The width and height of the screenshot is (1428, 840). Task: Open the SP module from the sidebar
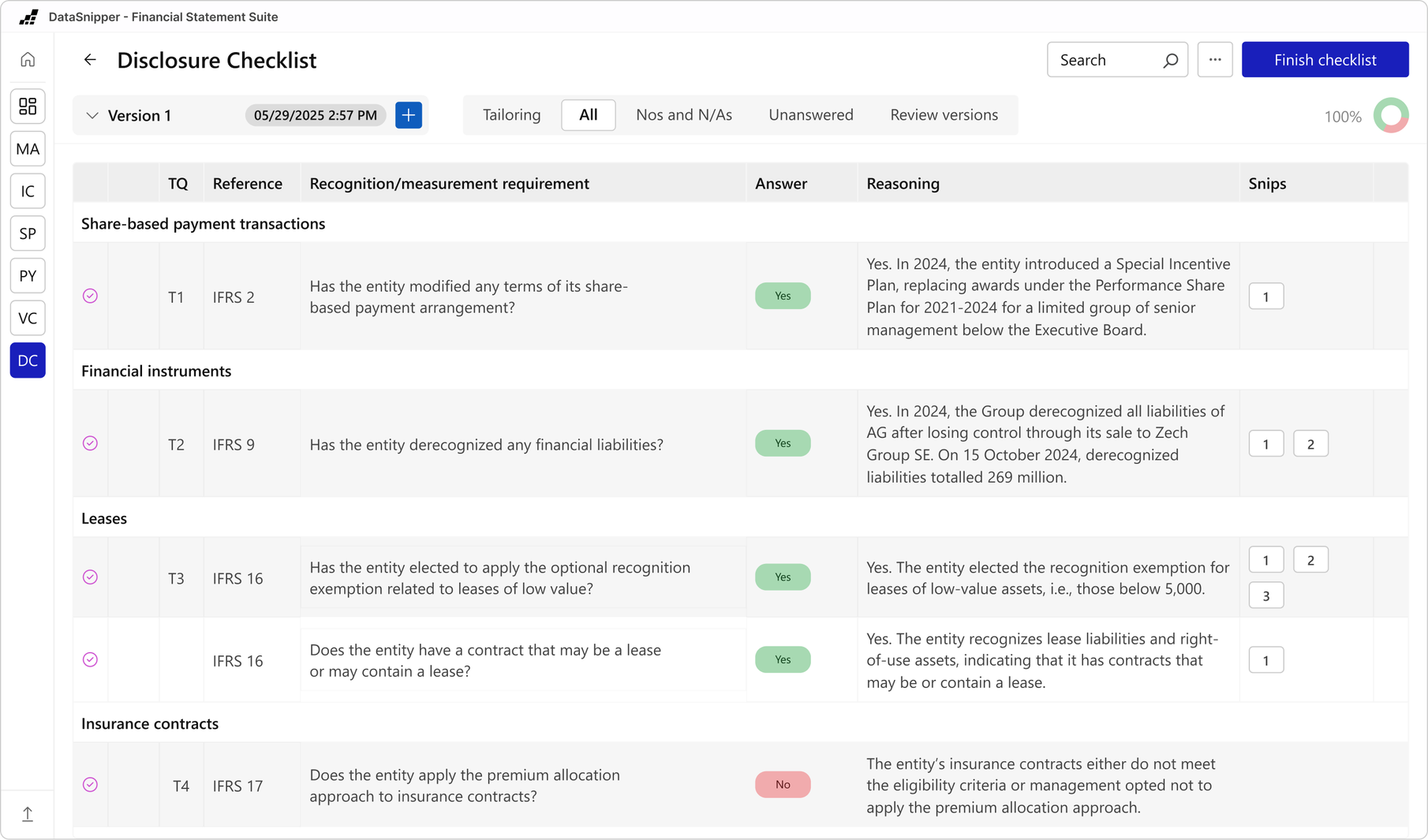click(x=28, y=233)
